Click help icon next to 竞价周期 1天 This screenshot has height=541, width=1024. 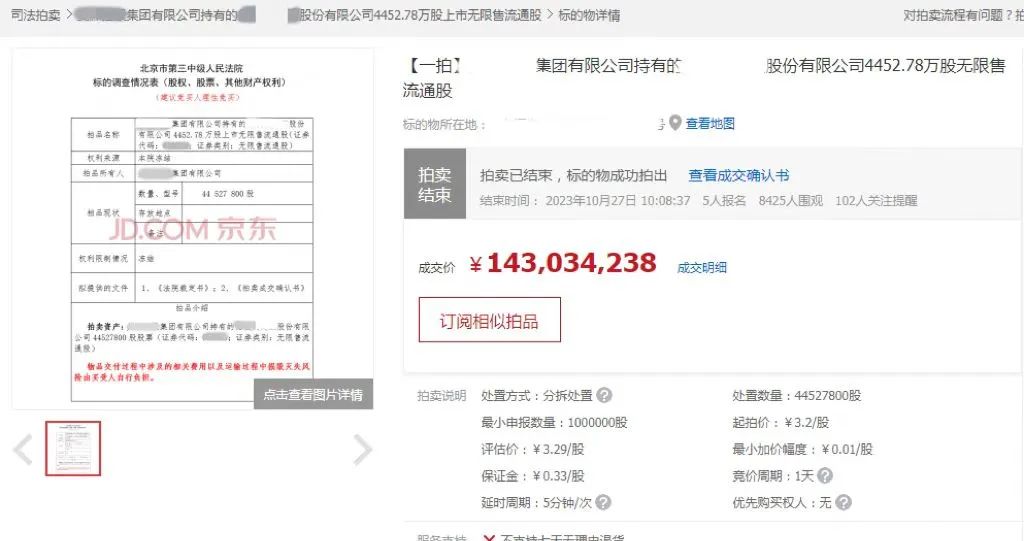[x=825, y=476]
